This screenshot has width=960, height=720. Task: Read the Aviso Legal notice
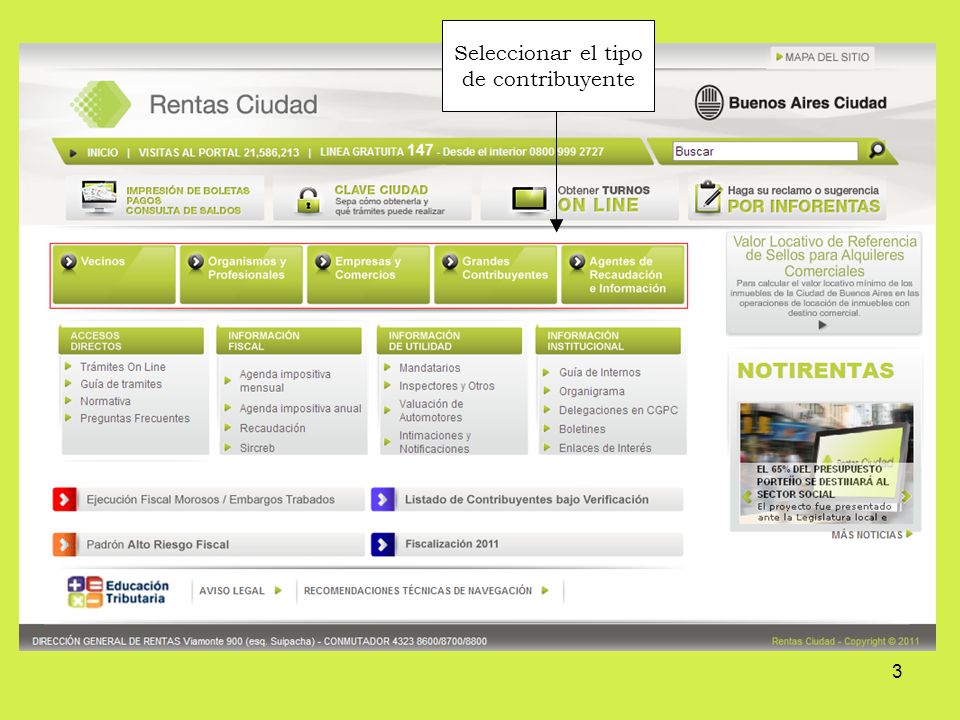point(231,591)
